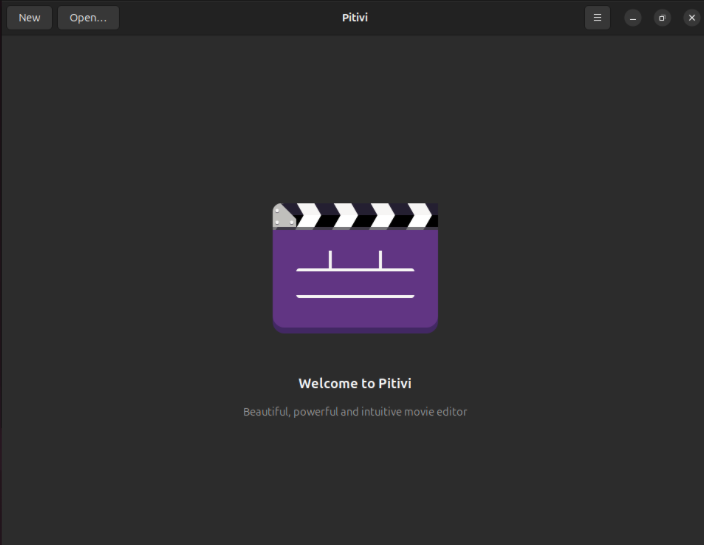This screenshot has width=704, height=546.
Task: Click the movie editor tagline text
Action: point(355,412)
